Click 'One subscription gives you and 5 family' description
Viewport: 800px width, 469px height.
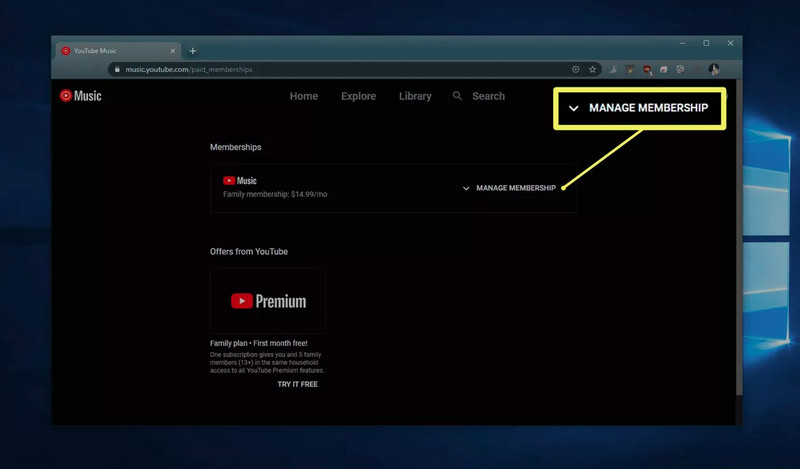265,354
